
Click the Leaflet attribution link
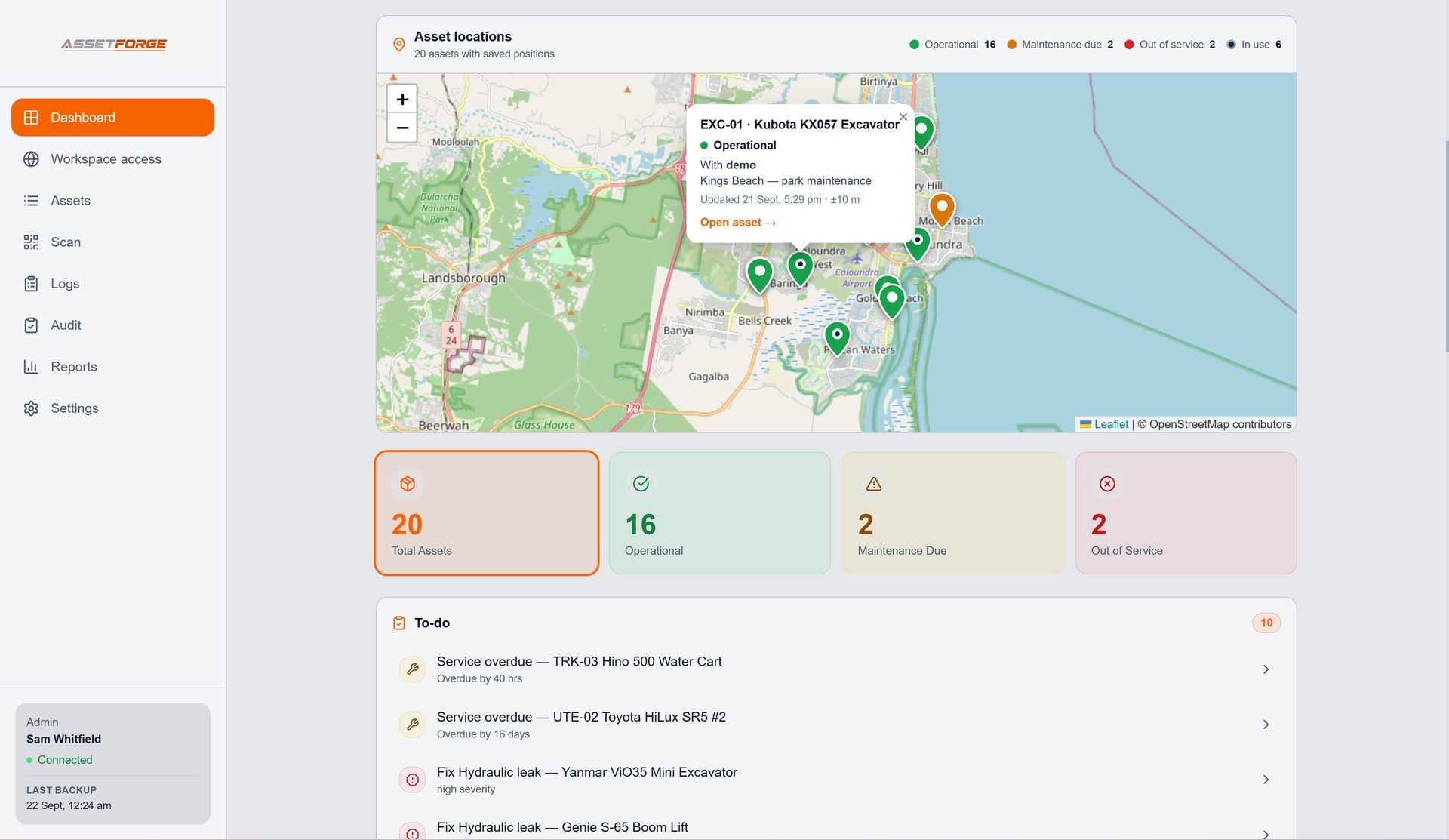tap(1111, 424)
